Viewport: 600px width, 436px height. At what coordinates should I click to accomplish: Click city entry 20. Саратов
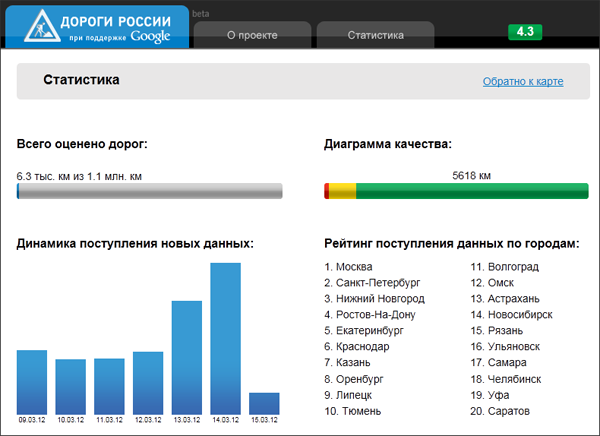coord(500,411)
